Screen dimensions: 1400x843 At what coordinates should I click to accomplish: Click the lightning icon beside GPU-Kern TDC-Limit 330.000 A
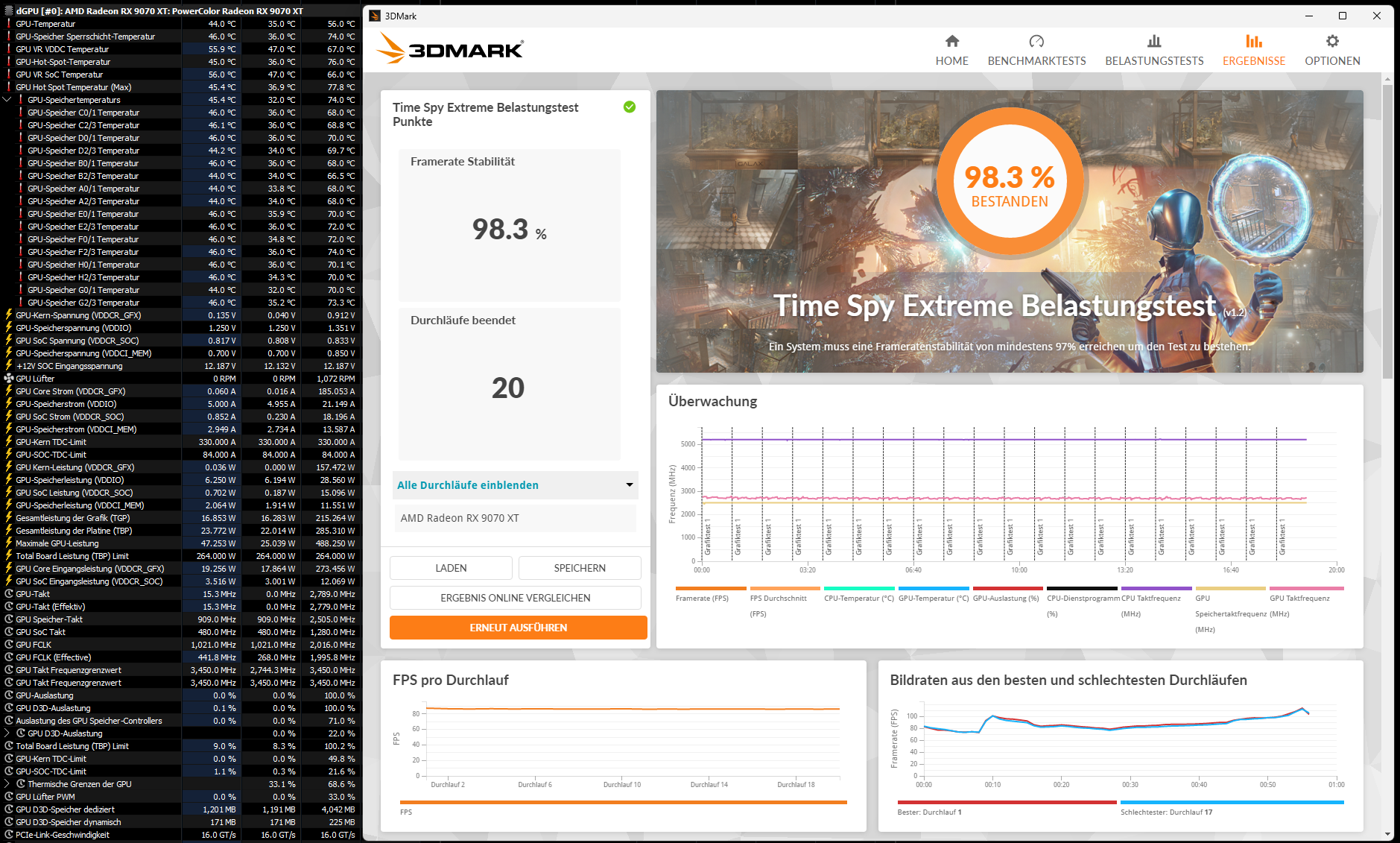pyautogui.click(x=9, y=442)
